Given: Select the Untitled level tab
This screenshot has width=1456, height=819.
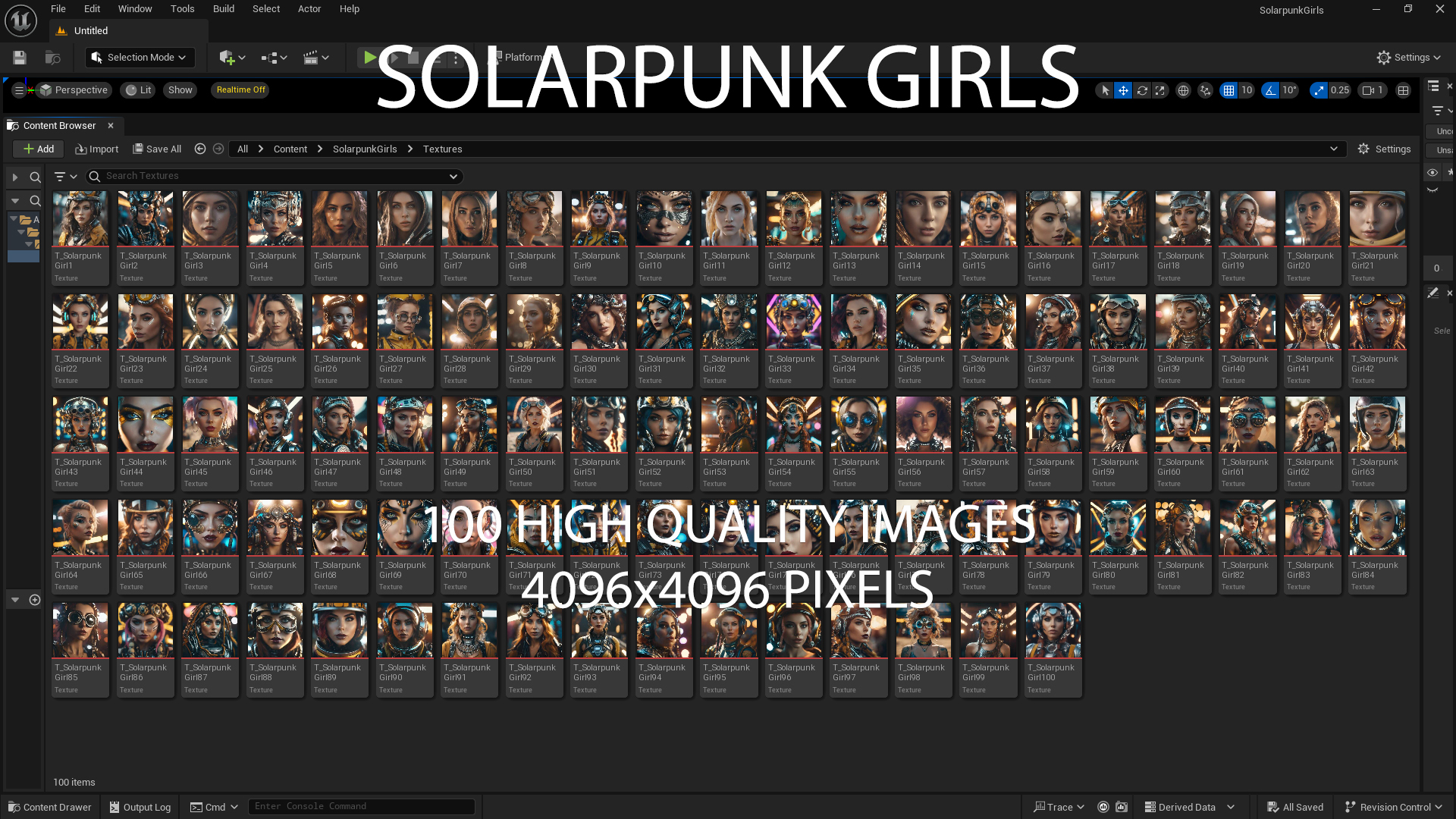Looking at the screenshot, I should tap(127, 31).
